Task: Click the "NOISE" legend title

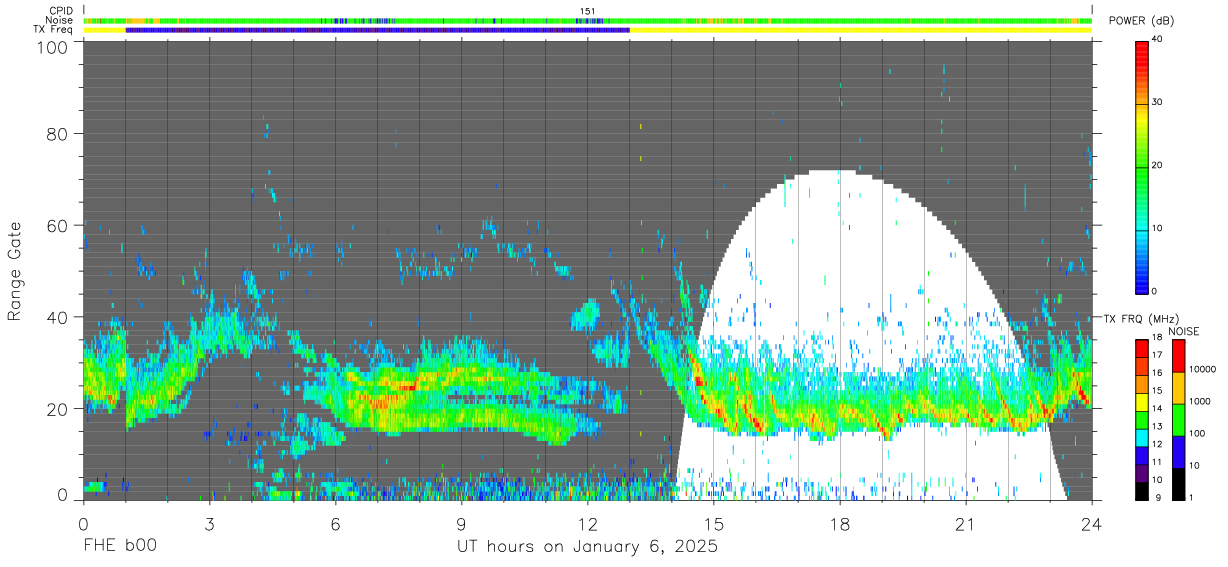Action: click(1184, 331)
